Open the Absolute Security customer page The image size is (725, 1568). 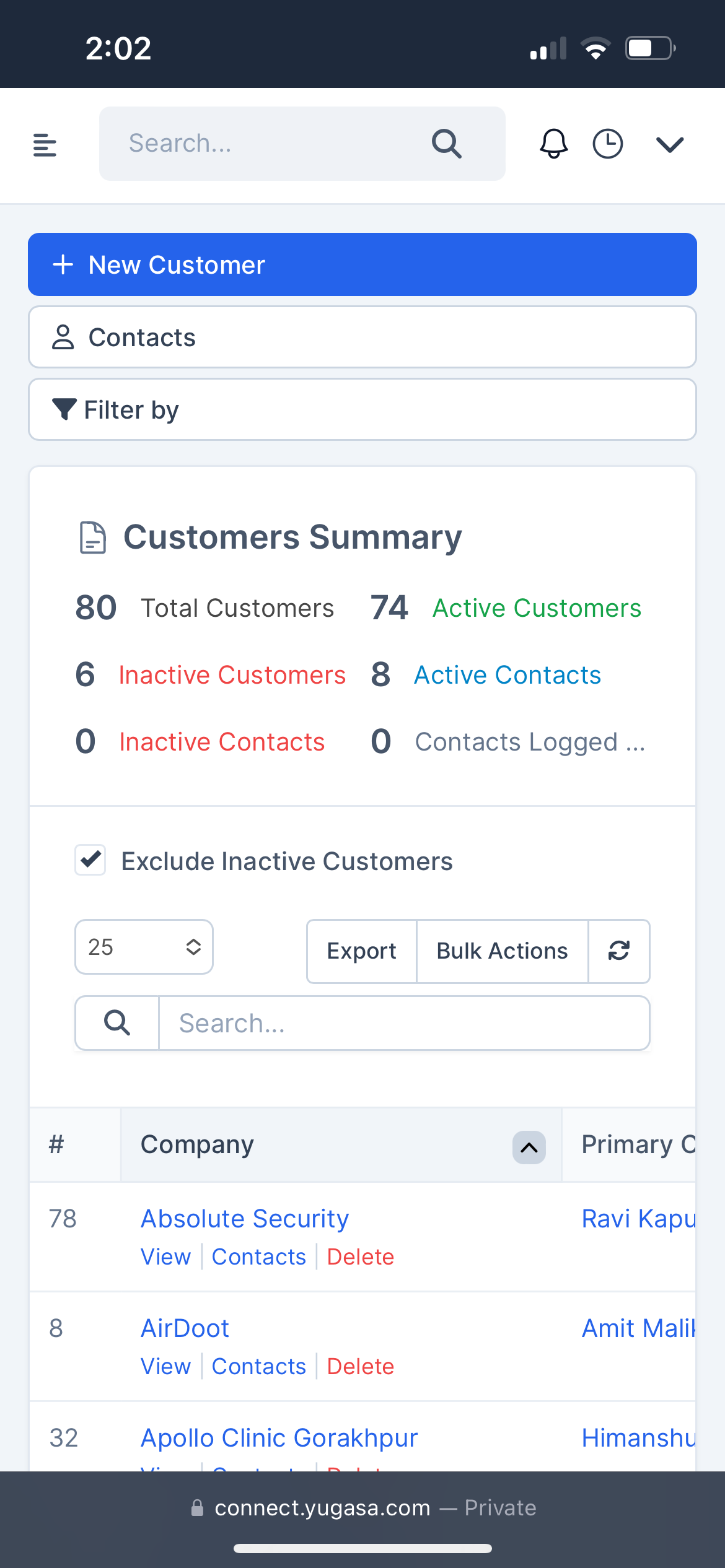click(244, 1218)
